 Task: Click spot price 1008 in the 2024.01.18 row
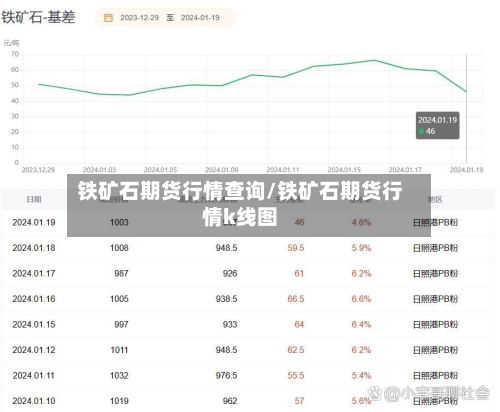click(119, 248)
